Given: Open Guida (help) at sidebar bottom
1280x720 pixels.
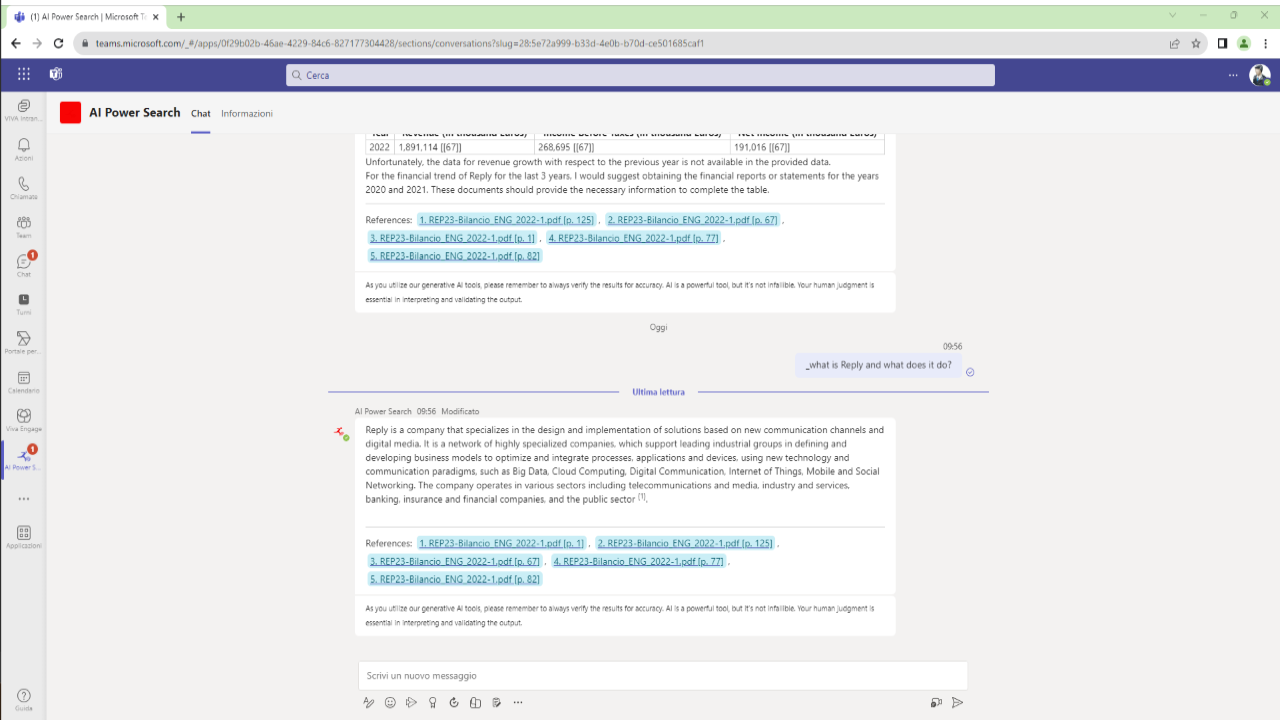Looking at the screenshot, I should 23,699.
